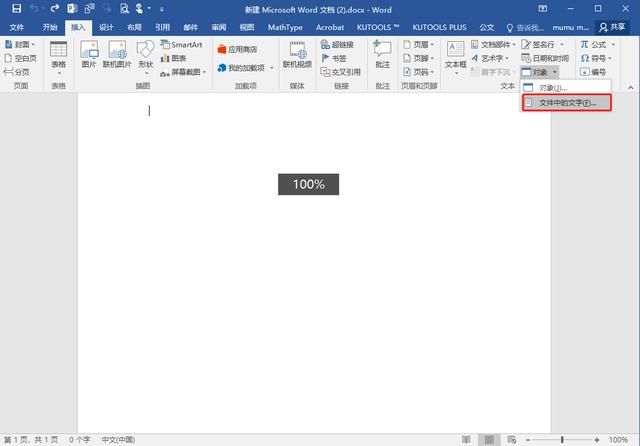Viewport: 640px width, 446px height.
Task: Switch to web layout view icon
Action: click(511, 439)
